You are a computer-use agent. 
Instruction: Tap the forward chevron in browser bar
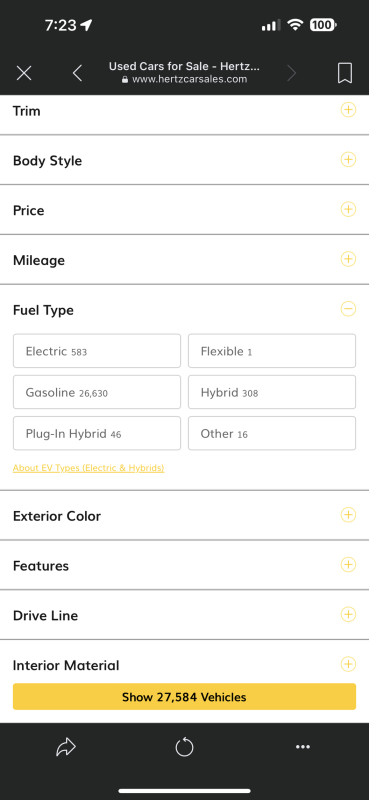291,73
